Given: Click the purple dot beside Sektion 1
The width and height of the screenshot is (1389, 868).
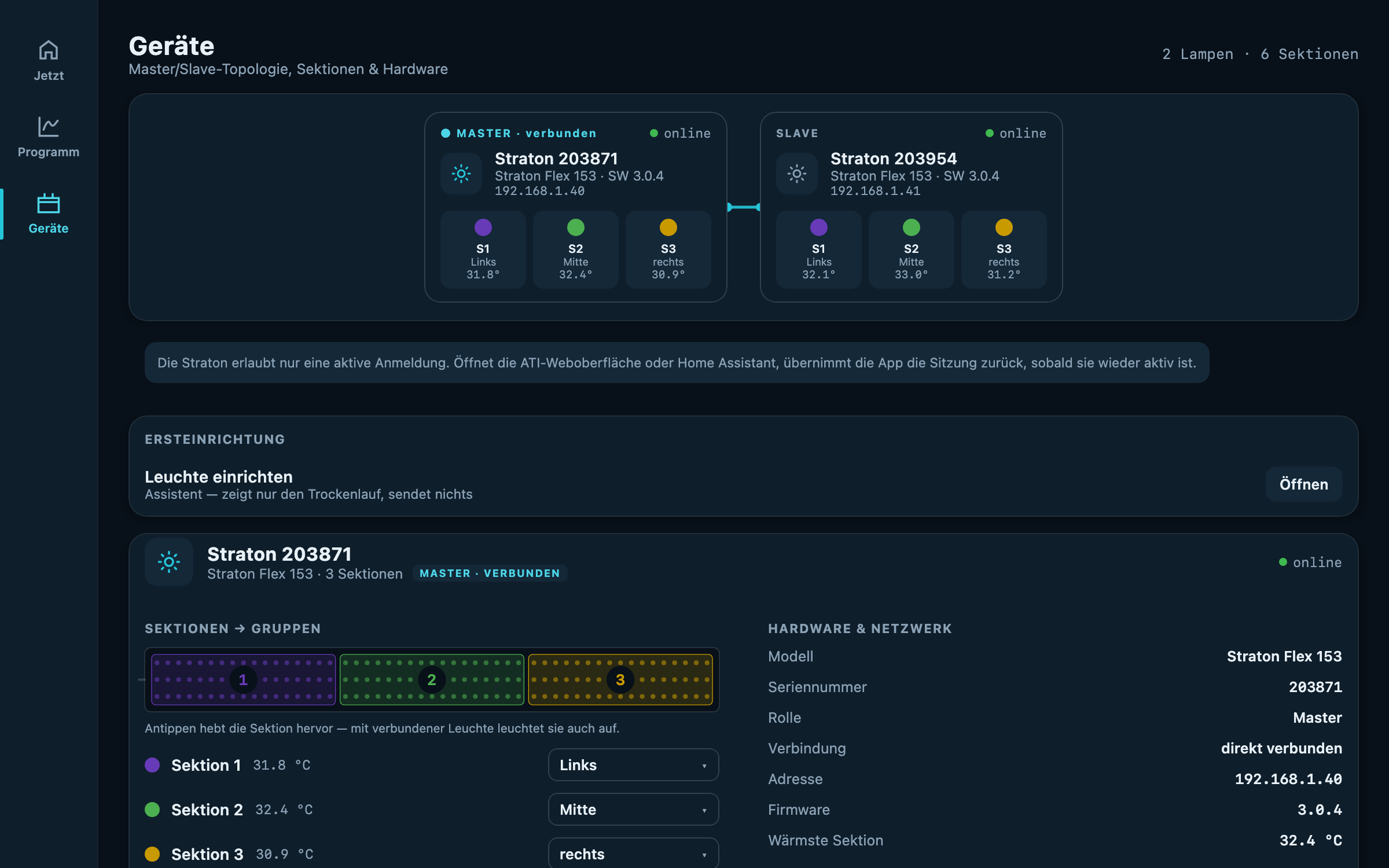Looking at the screenshot, I should 152,765.
